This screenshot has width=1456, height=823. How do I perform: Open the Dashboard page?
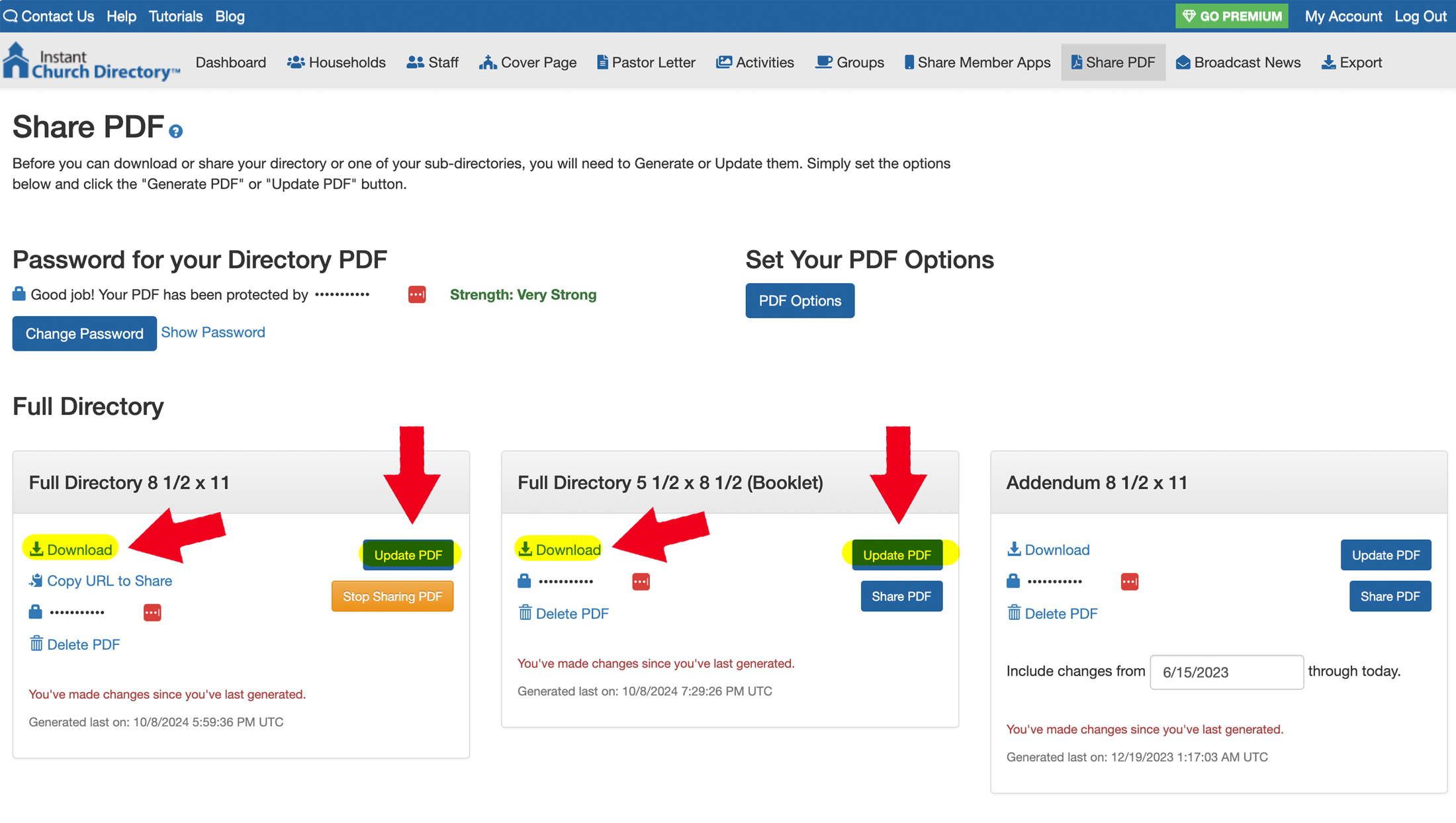[231, 62]
